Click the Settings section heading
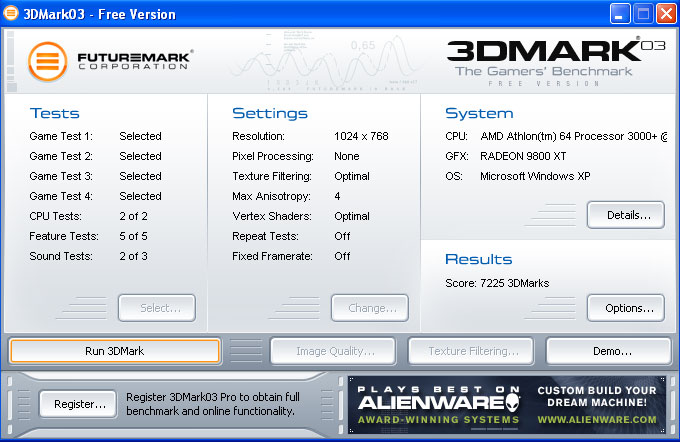680x442 pixels. (270, 113)
